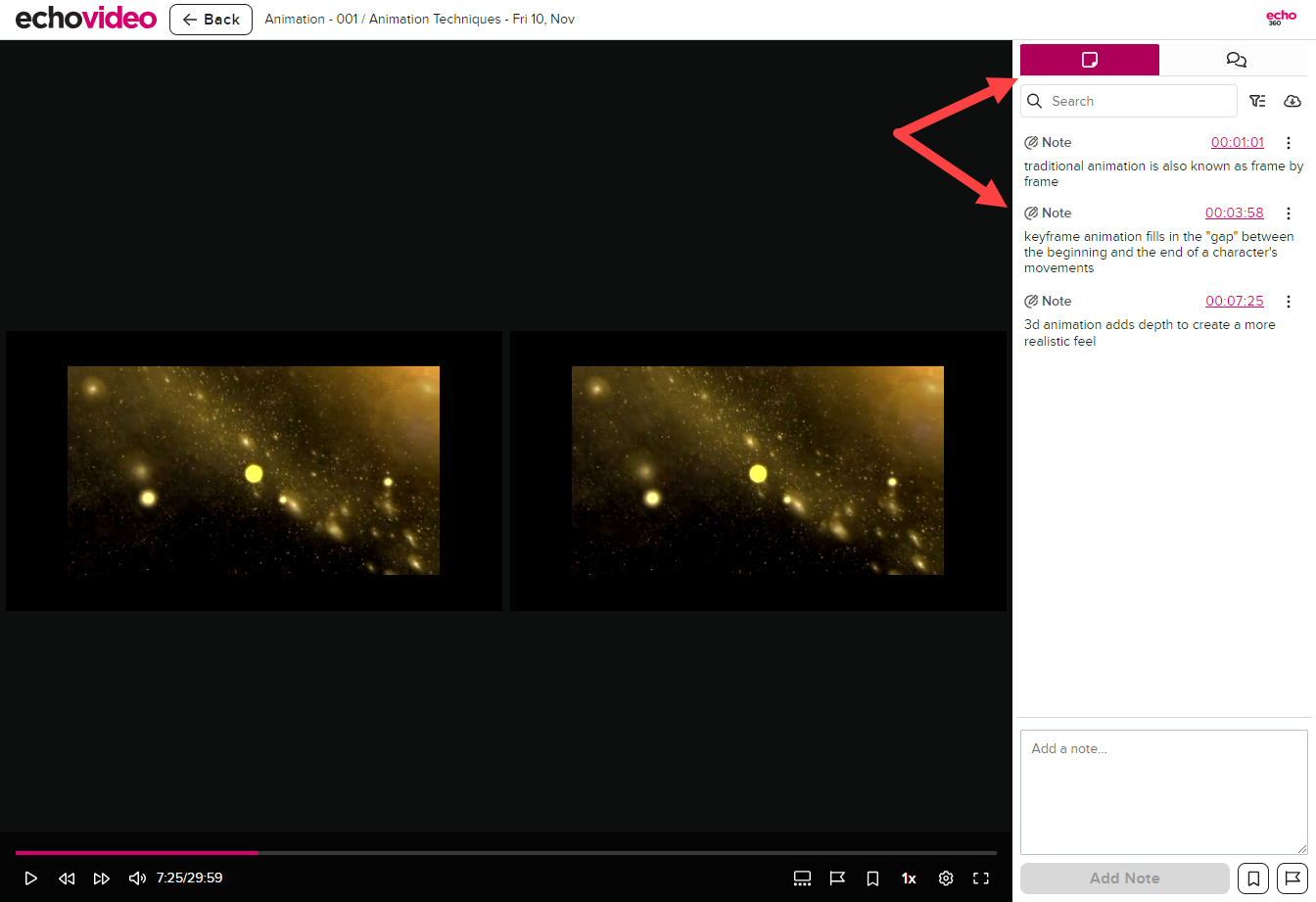The width and height of the screenshot is (1316, 902).
Task: Open the video layout options icon
Action: (802, 878)
